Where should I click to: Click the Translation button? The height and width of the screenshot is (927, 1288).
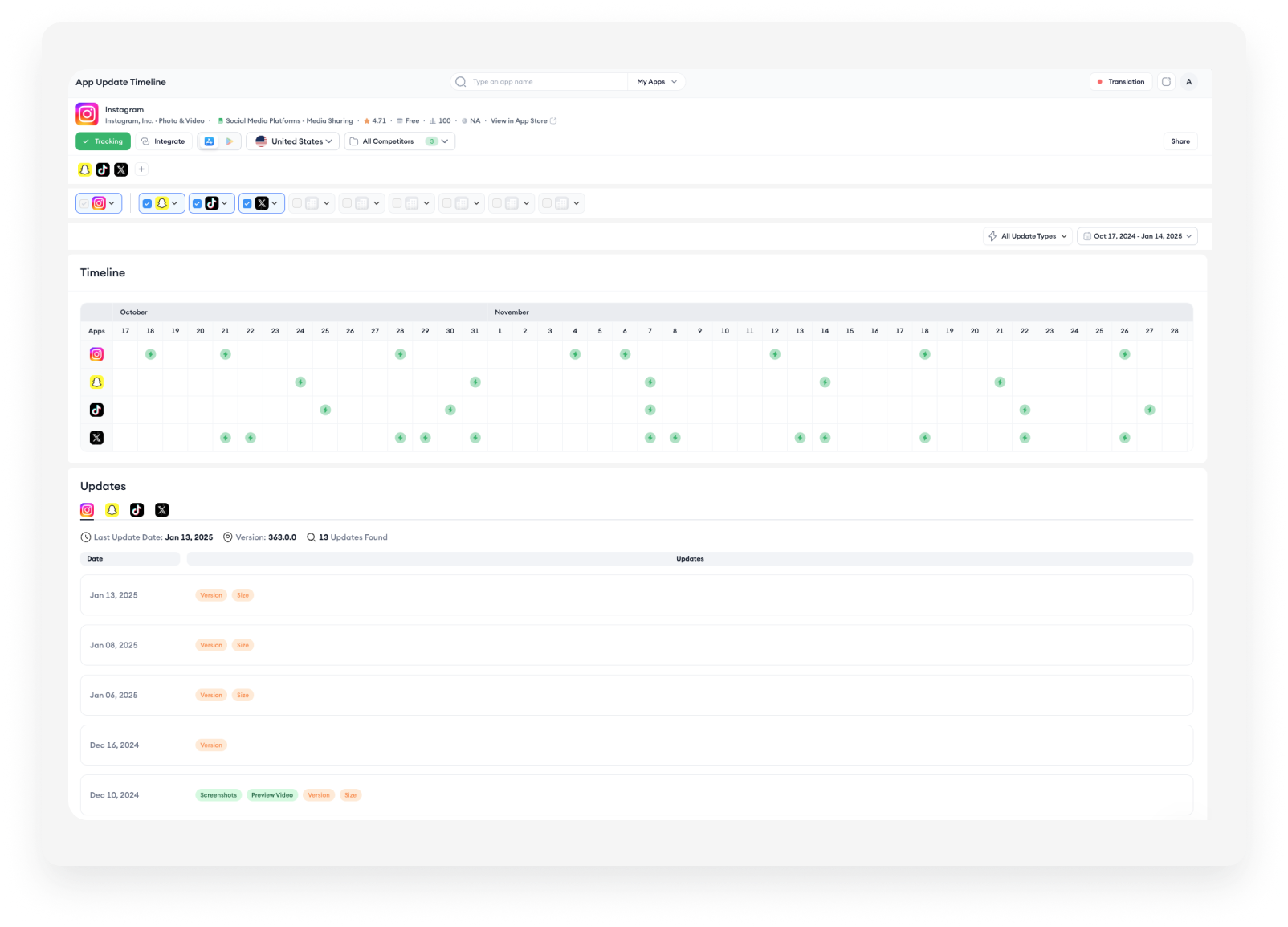(1121, 82)
